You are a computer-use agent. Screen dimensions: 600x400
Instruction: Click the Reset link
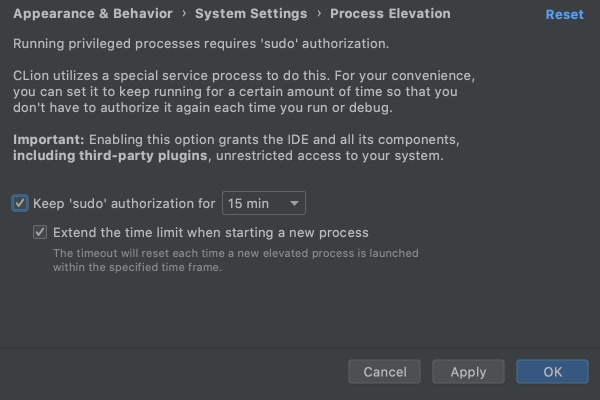(x=564, y=15)
